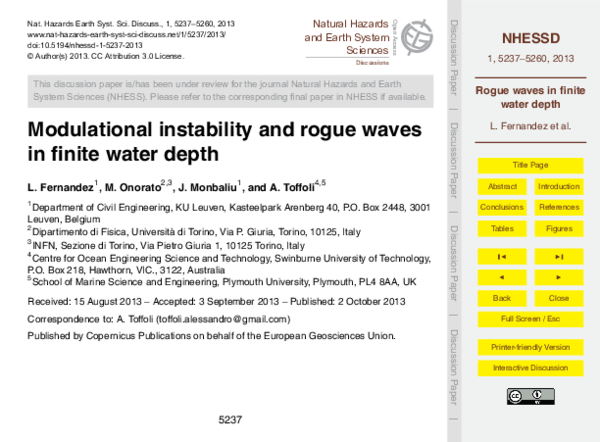
Task: Jump to the Abstract section
Action: [502, 186]
